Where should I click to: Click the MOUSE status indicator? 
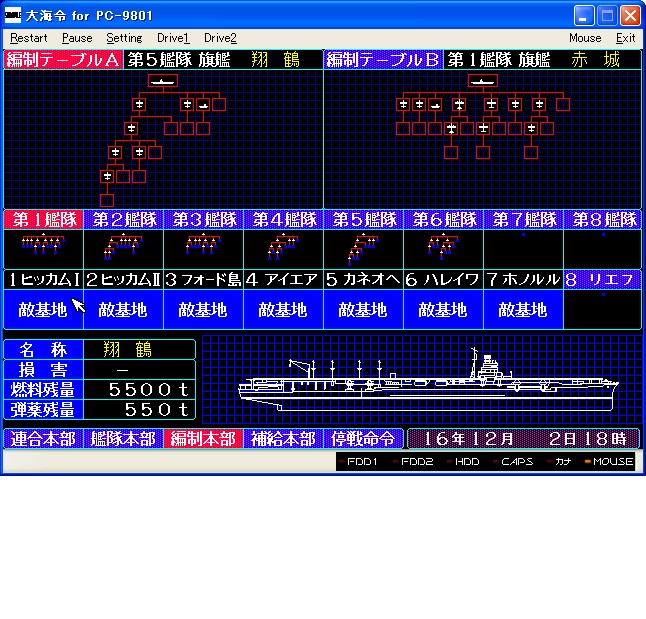pos(611,461)
